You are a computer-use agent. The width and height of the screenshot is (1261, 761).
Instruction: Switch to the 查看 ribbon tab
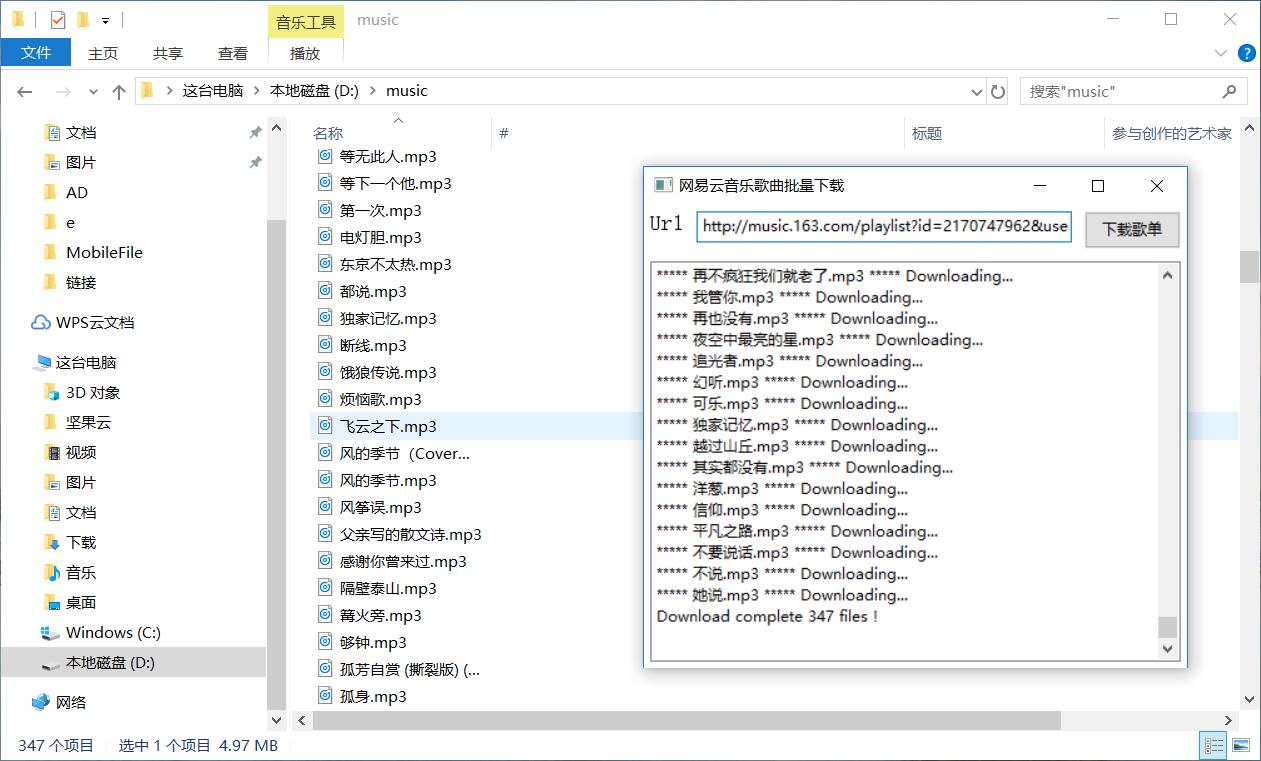coord(232,53)
